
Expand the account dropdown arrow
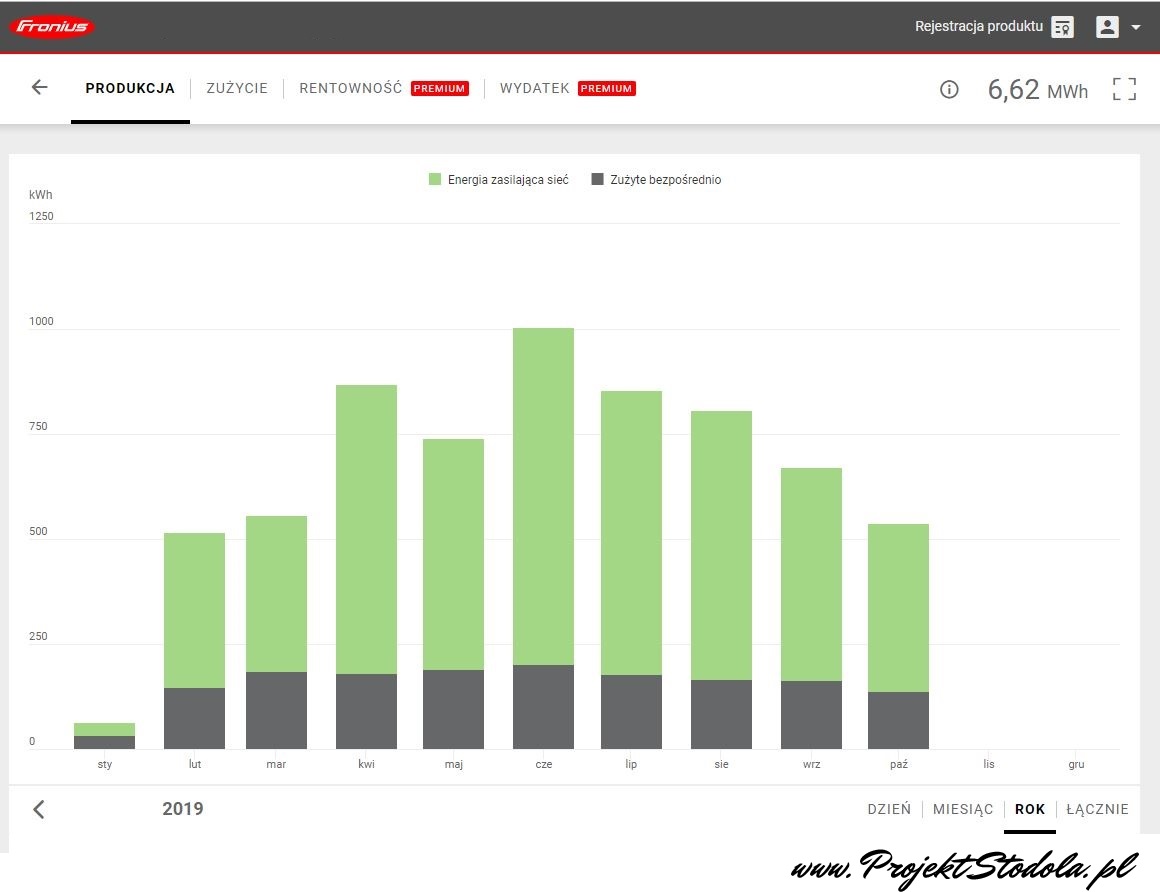coord(1135,28)
